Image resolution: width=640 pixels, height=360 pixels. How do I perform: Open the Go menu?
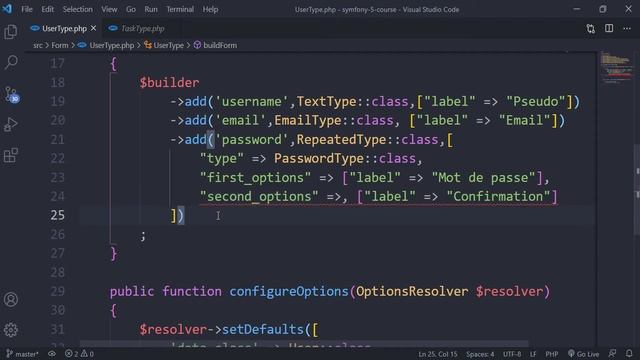coord(131,9)
